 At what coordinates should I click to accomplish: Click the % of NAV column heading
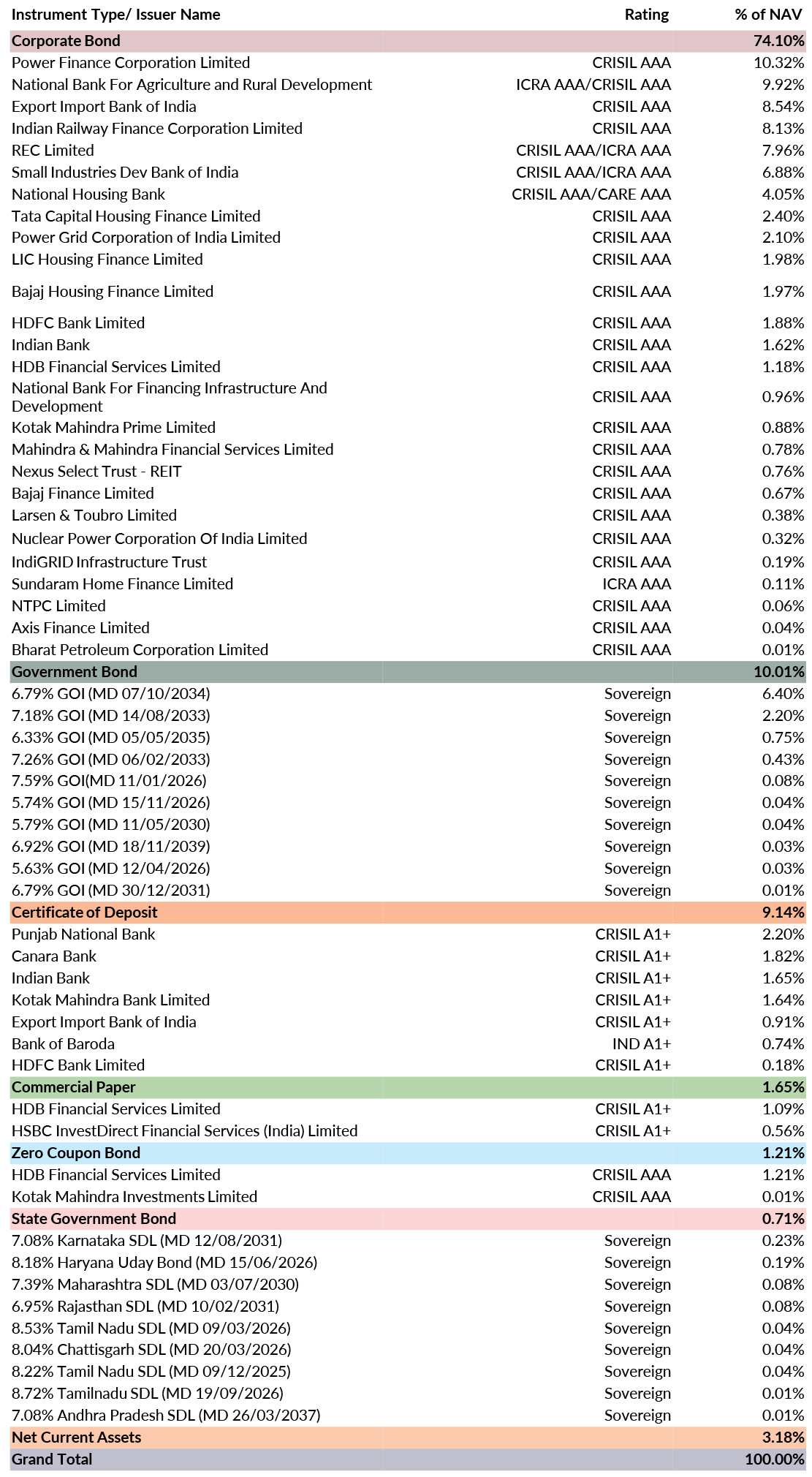coord(768,15)
